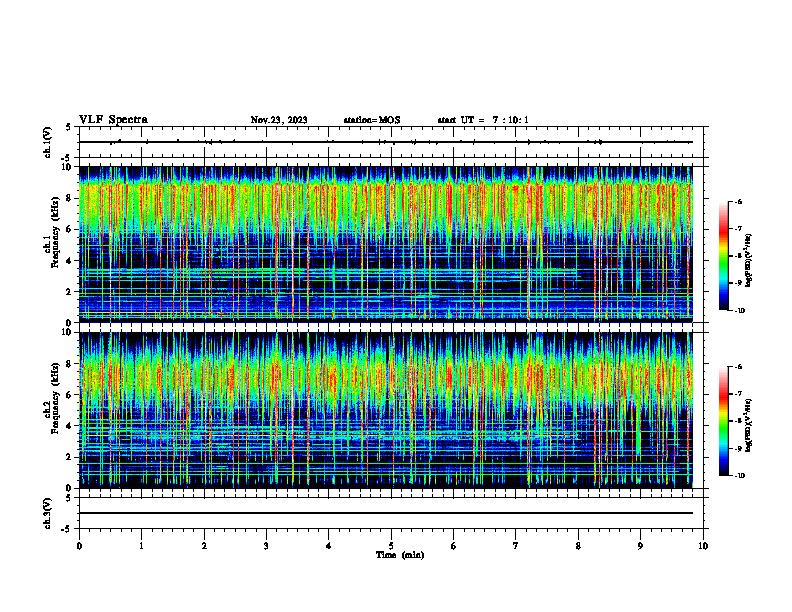Click the "-6" label on ch.2 colorbar
The height and width of the screenshot is (612, 792).
point(738,367)
